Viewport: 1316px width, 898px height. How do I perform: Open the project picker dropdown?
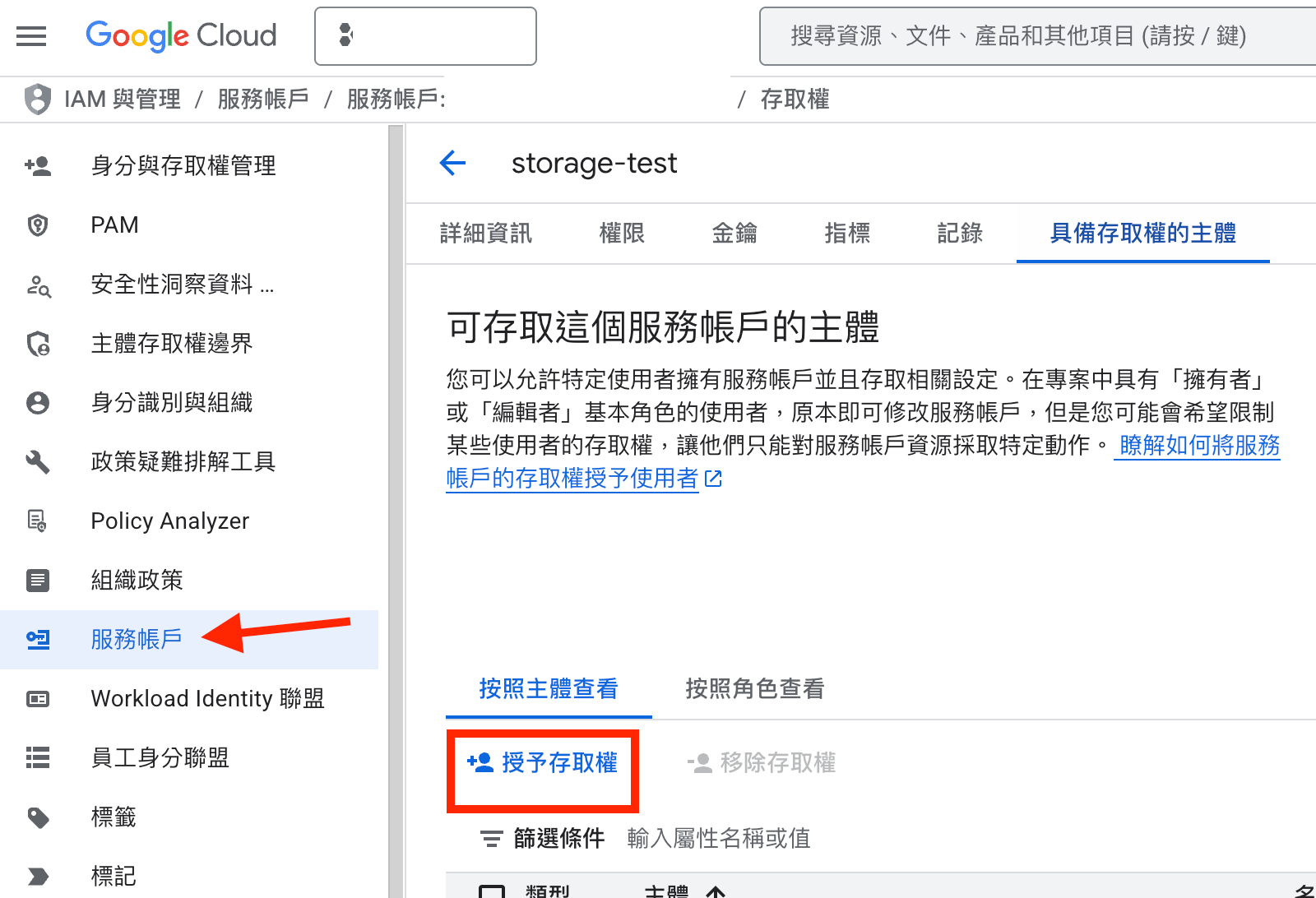pyautogui.click(x=425, y=36)
